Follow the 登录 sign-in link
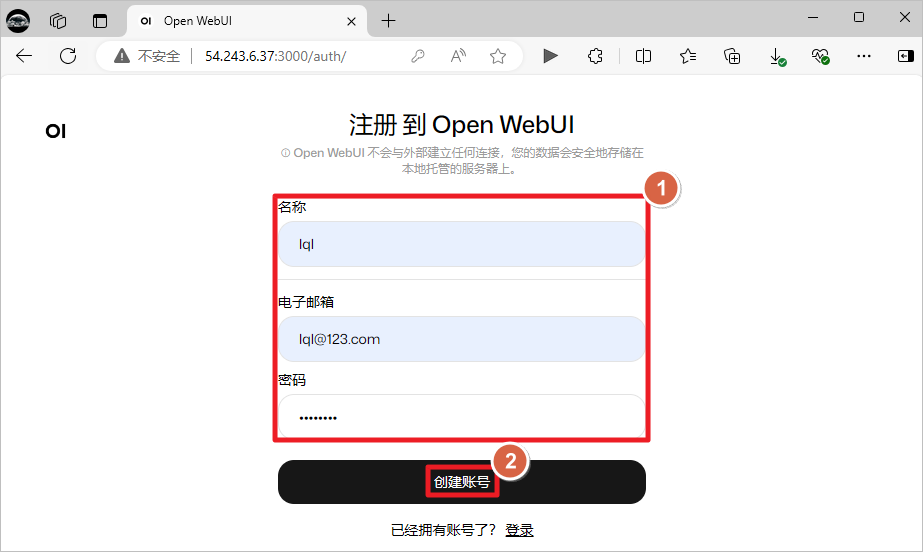 (x=519, y=530)
